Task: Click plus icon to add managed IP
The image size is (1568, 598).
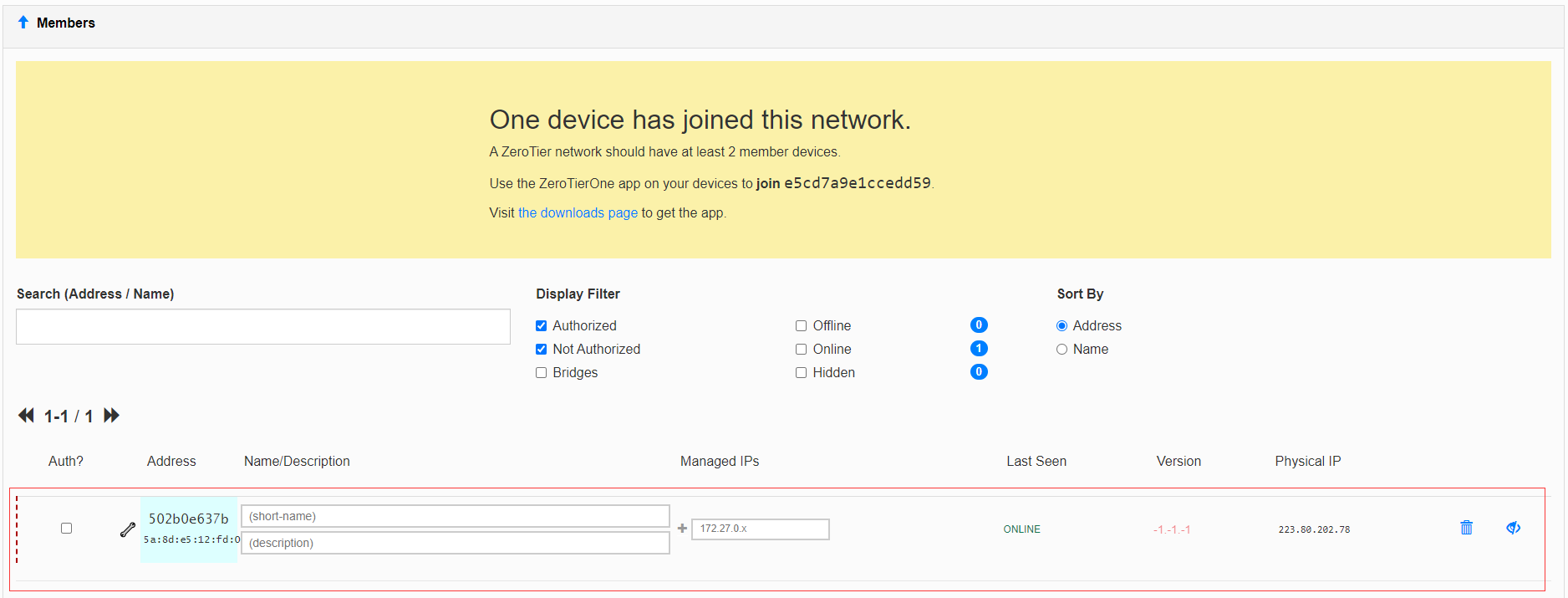Action: point(682,529)
